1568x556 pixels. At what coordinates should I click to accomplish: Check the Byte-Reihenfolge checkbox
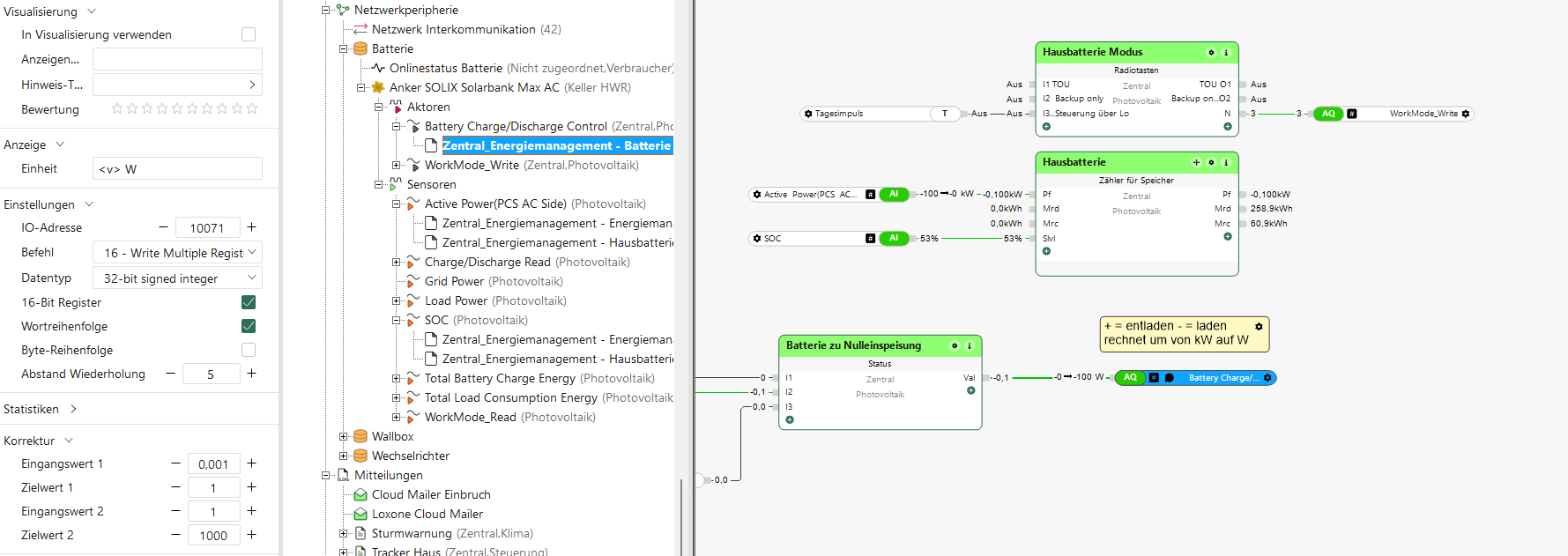(x=249, y=350)
